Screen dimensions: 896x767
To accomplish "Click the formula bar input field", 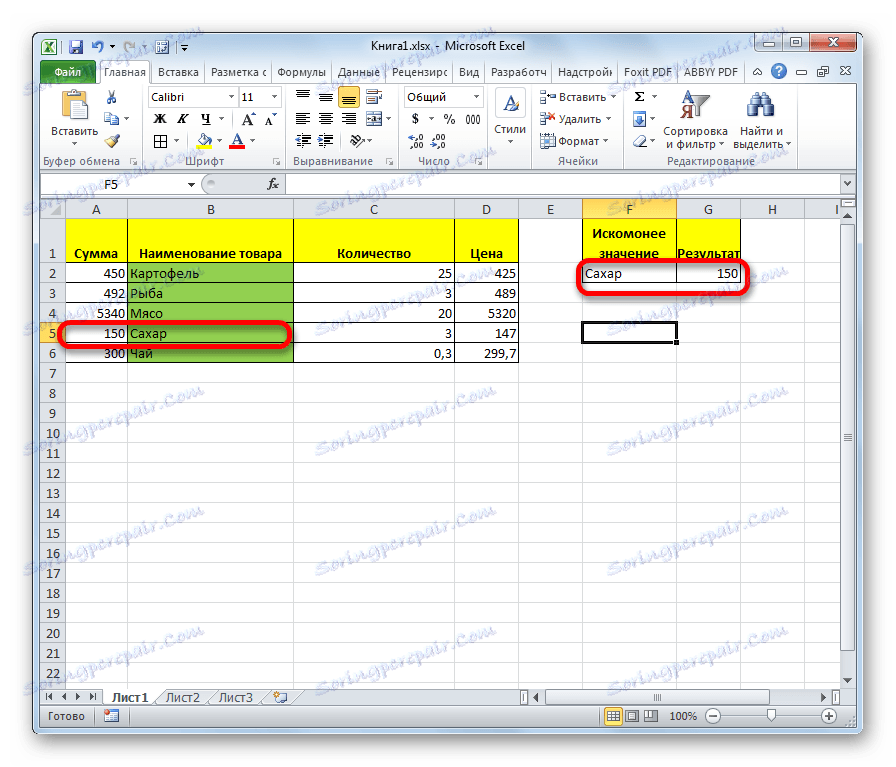I will pos(563,184).
